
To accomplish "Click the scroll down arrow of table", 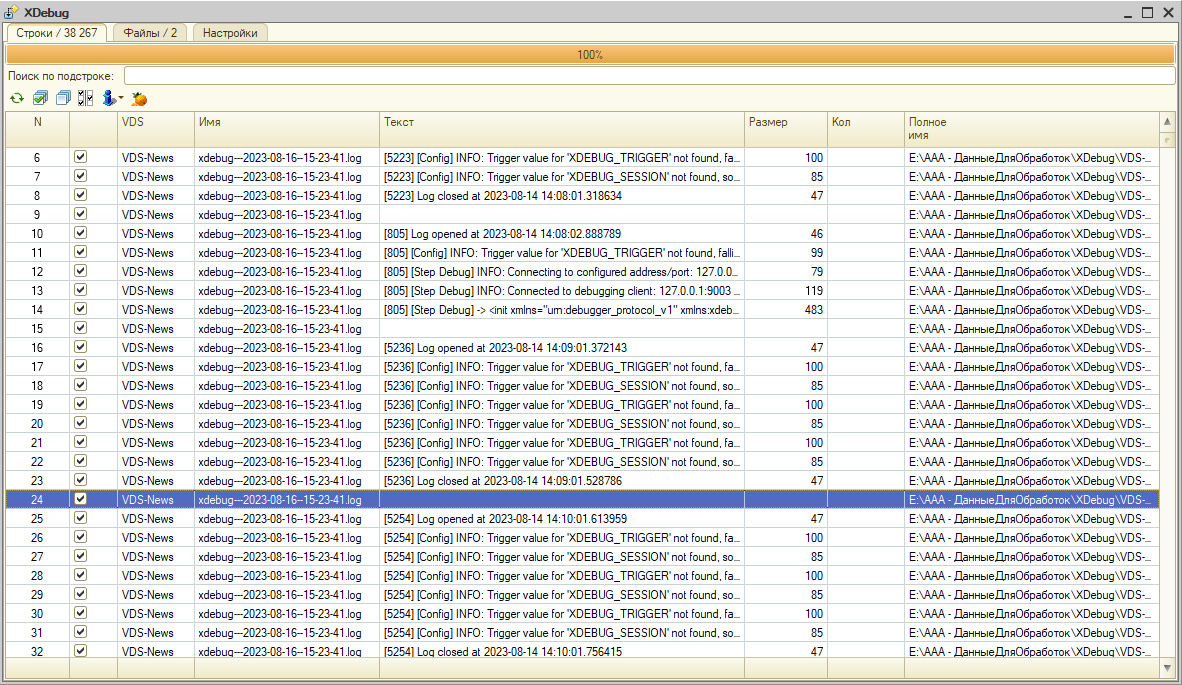I will pyautogui.click(x=1166, y=667).
